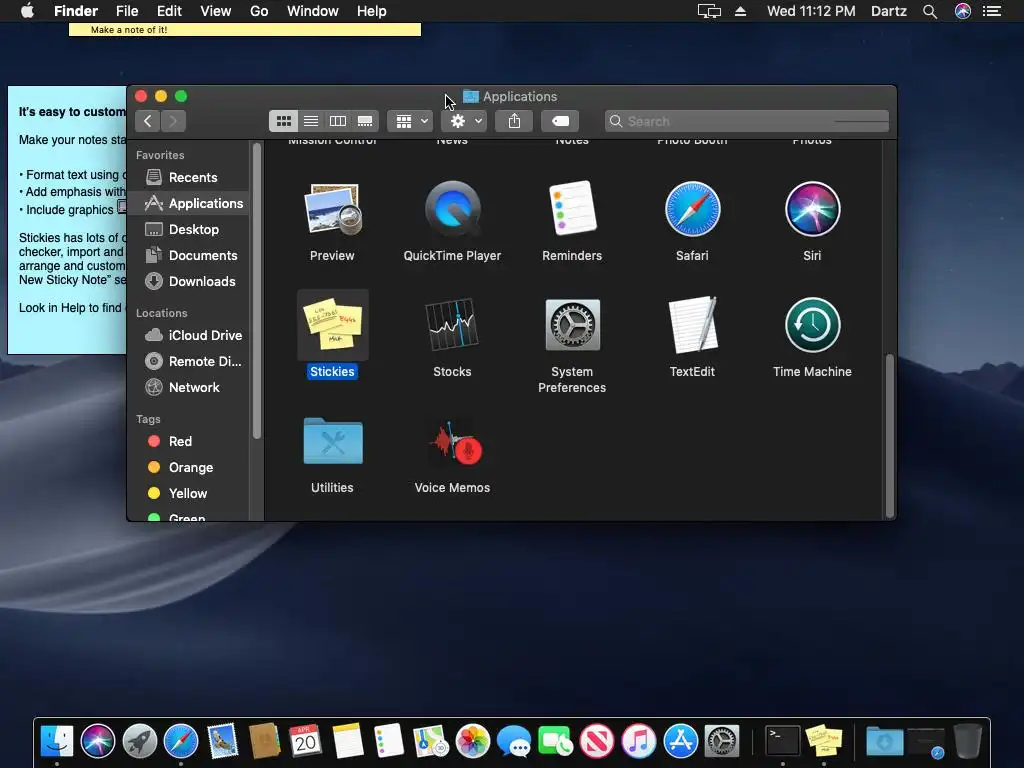Image resolution: width=1024 pixels, height=768 pixels.
Task: Open Notification Center from the menu bar
Action: click(x=992, y=11)
